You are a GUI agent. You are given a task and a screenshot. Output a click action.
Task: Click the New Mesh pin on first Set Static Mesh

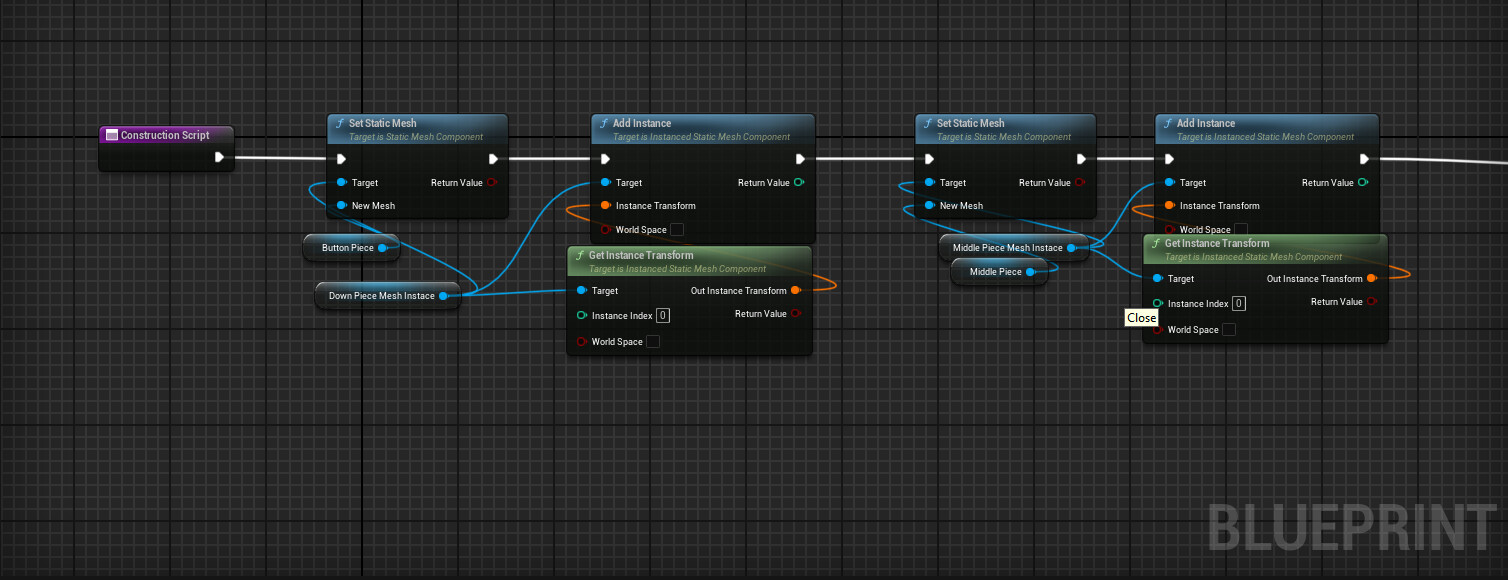[341, 206]
